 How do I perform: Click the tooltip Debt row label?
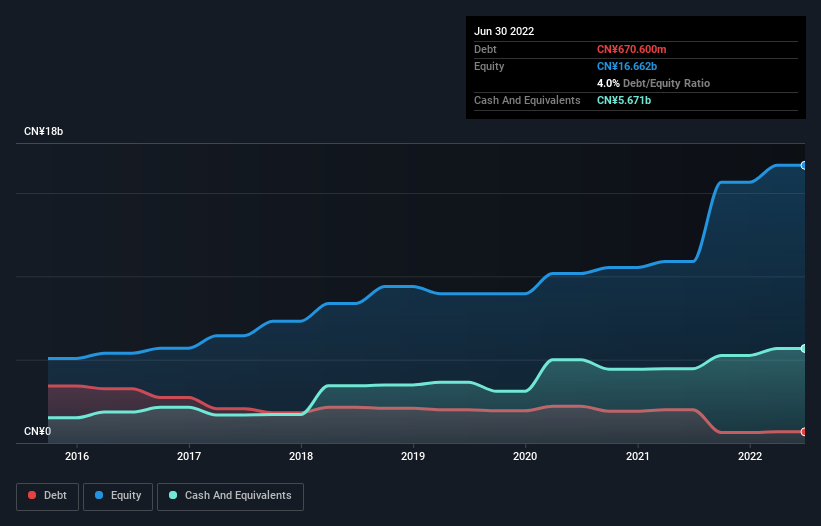pyautogui.click(x=485, y=49)
